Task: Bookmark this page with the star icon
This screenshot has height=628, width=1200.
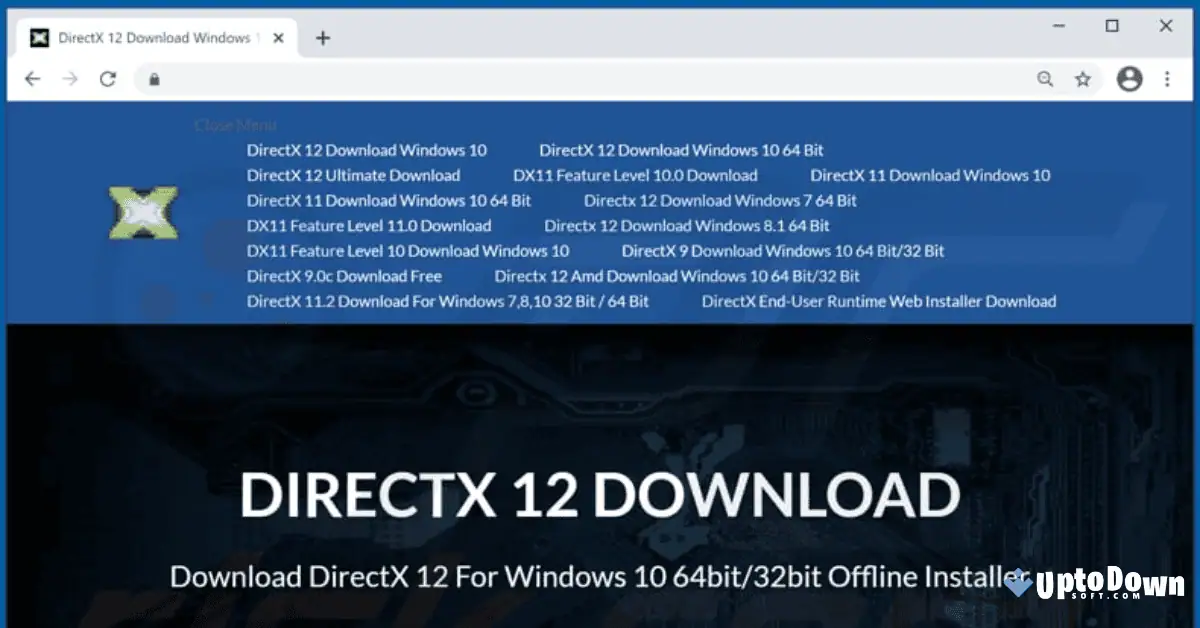Action: 1083,78
